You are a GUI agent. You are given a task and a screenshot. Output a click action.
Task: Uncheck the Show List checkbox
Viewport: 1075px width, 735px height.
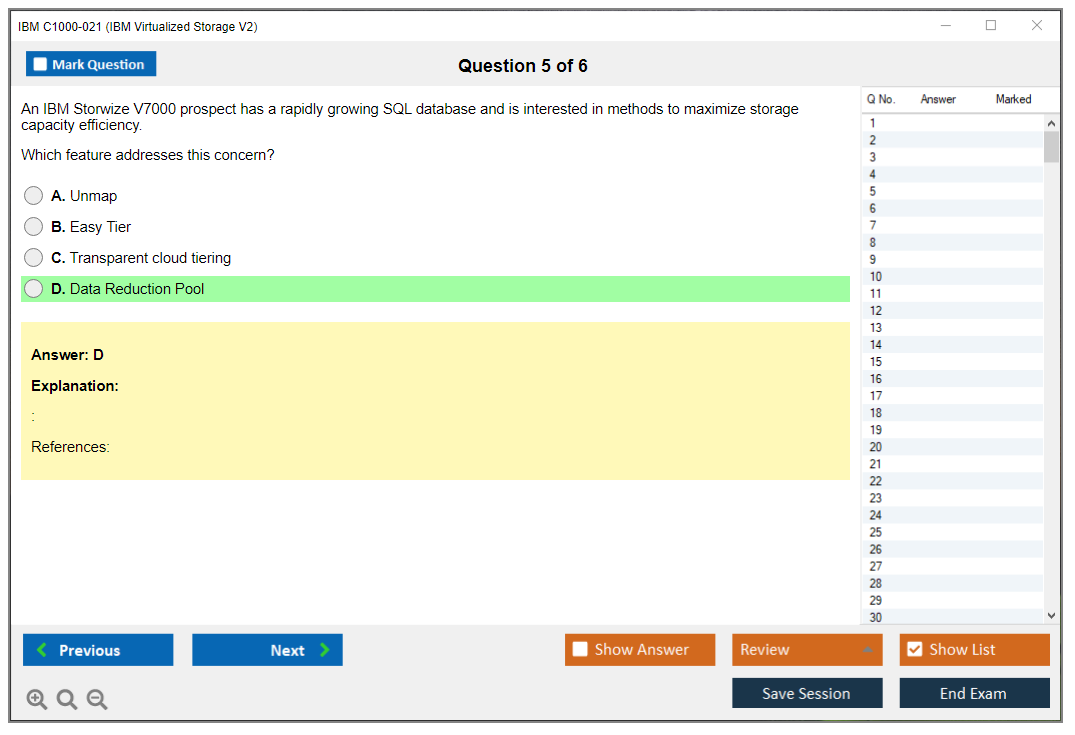point(914,650)
